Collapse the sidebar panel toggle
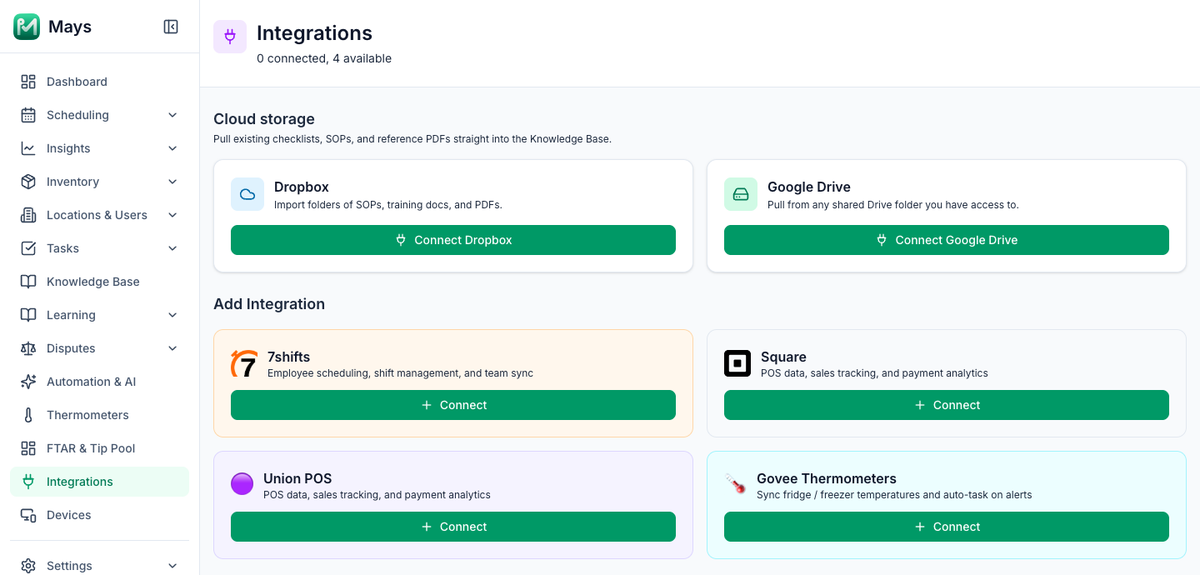The width and height of the screenshot is (1200, 575). [x=171, y=27]
